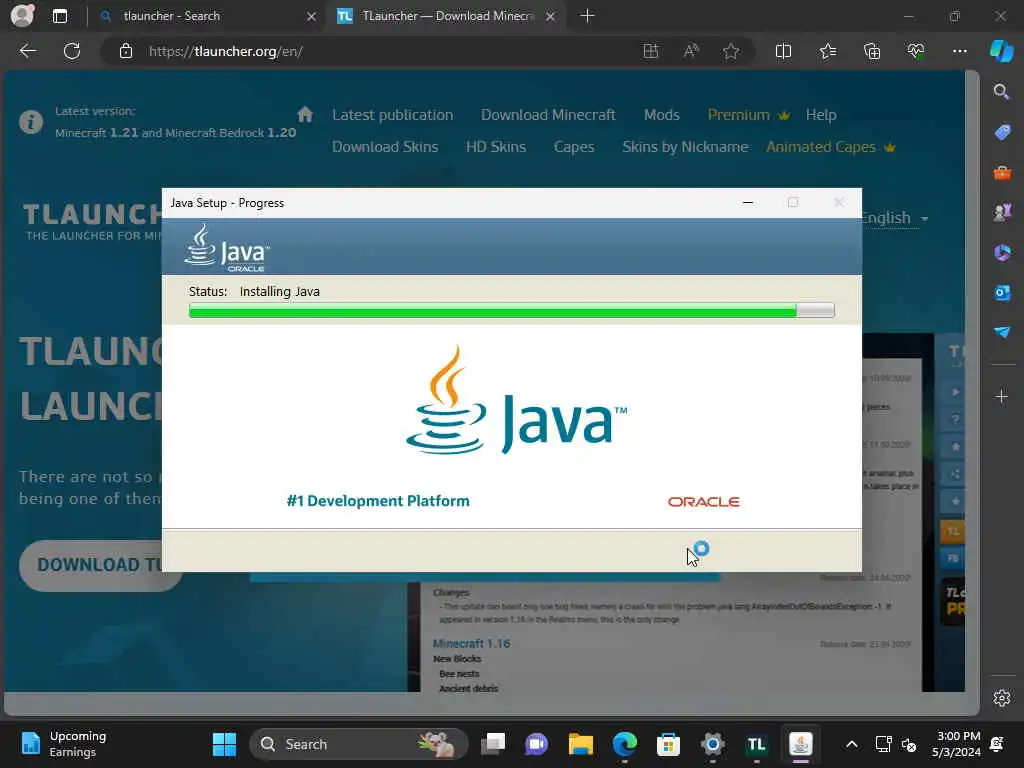Go to Capes page

pos(574,147)
